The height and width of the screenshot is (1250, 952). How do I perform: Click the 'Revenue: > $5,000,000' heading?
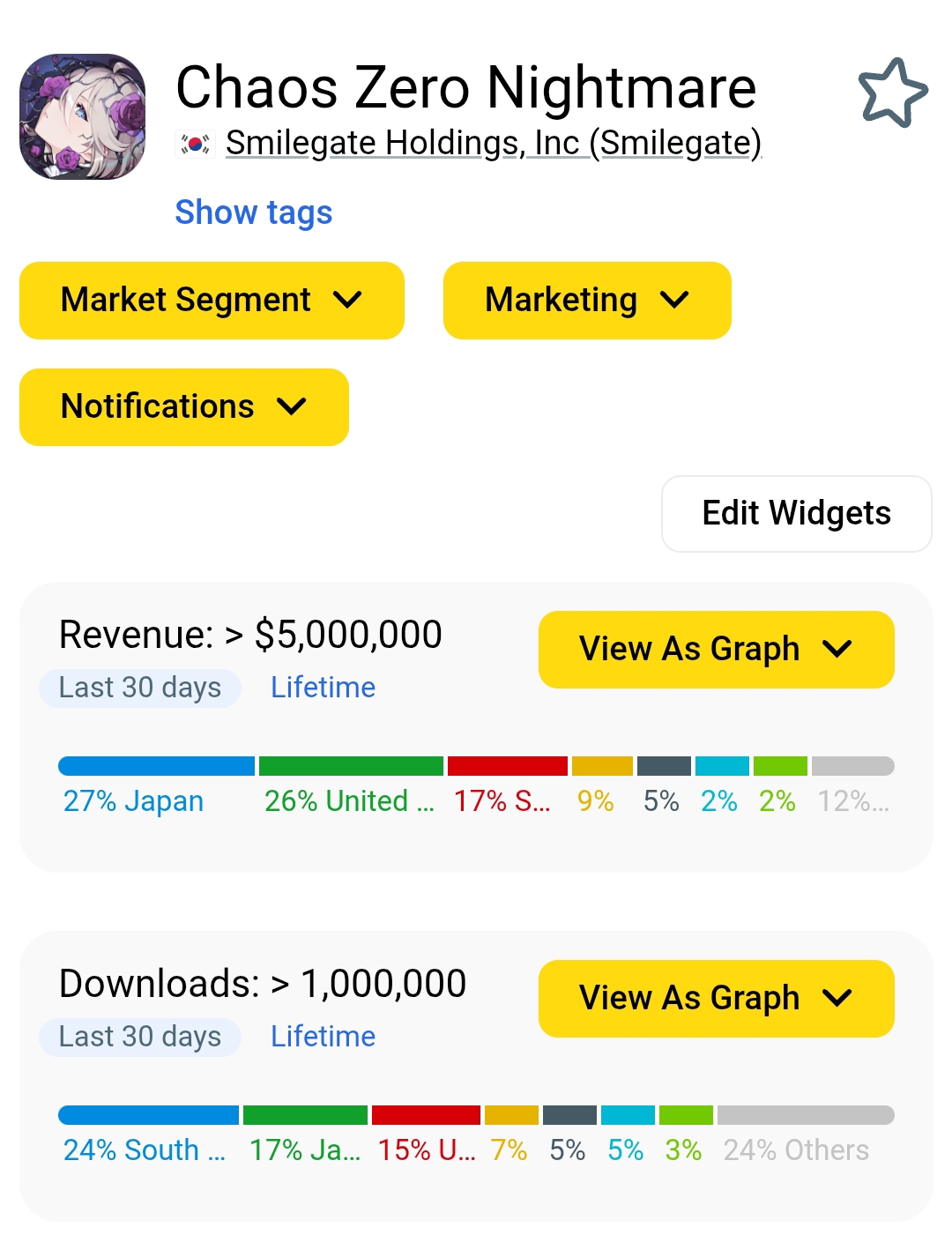250,635
